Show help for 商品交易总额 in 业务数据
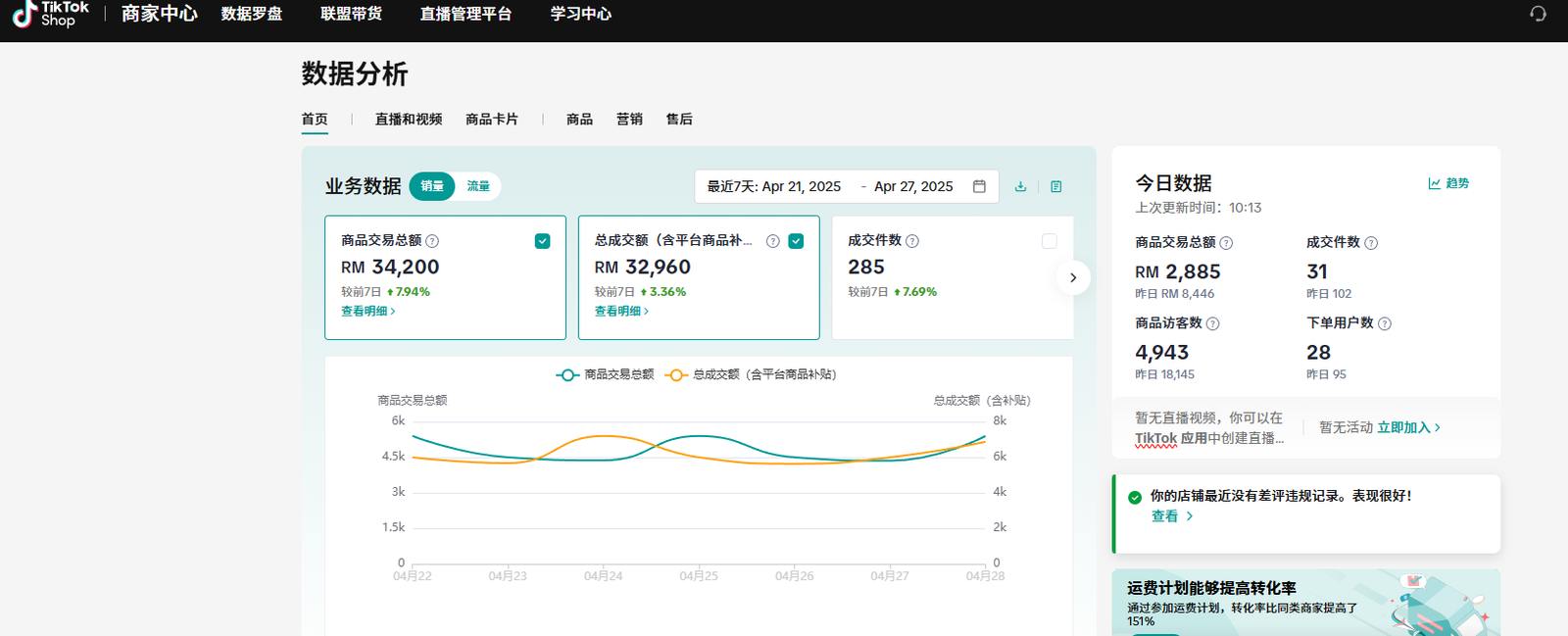 pyautogui.click(x=432, y=241)
